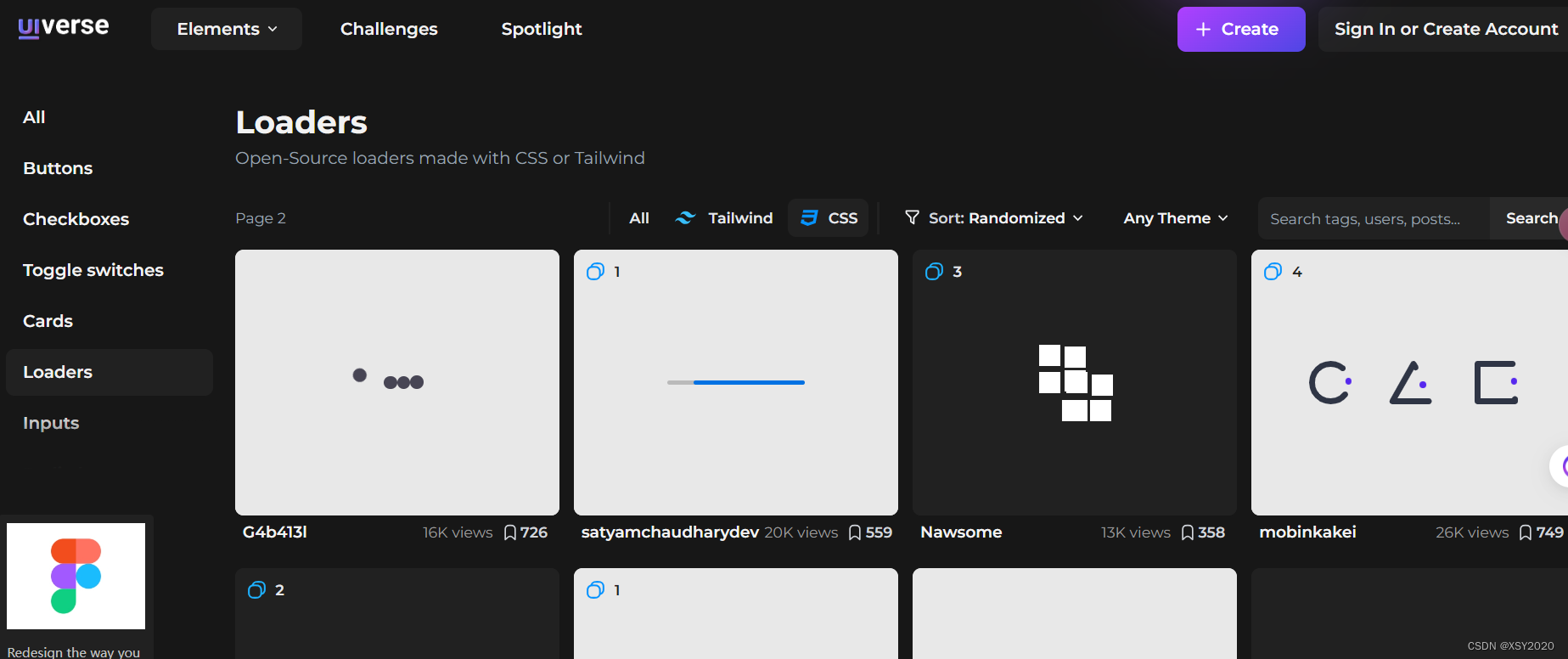Click variations icon showing 2 in second row

(256, 590)
